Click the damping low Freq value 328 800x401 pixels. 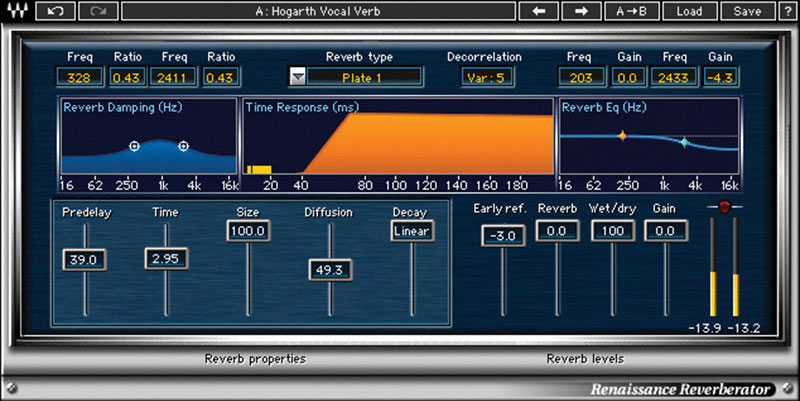point(79,78)
